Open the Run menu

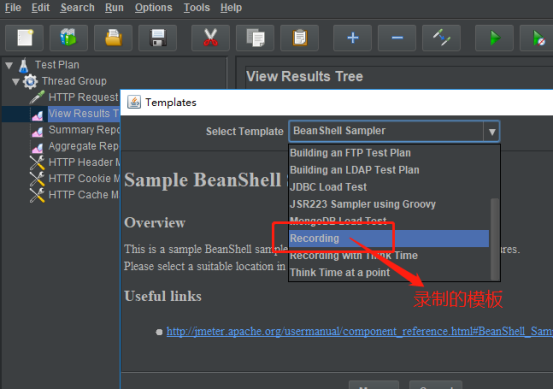click(x=114, y=8)
